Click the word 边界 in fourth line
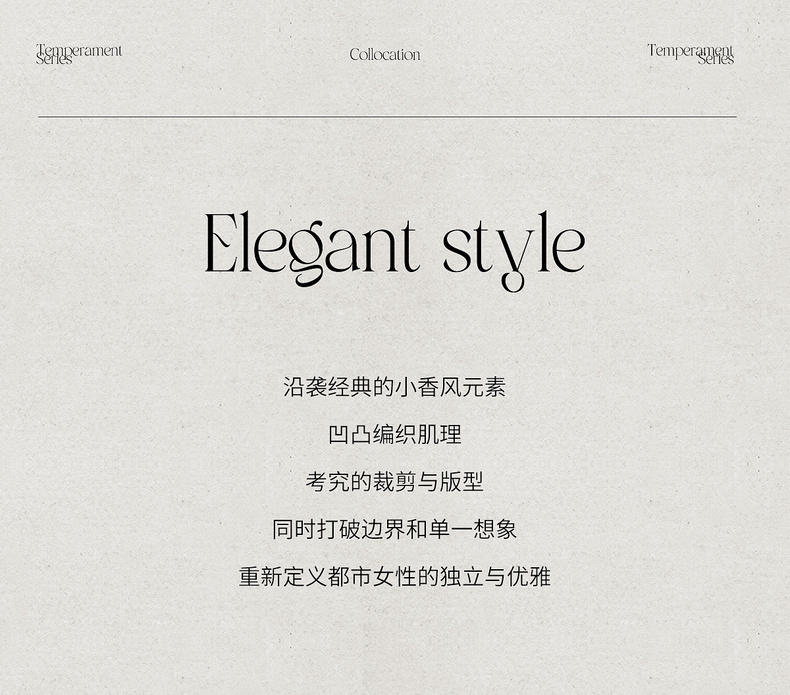Screen dimensions: 790x695 383,529
